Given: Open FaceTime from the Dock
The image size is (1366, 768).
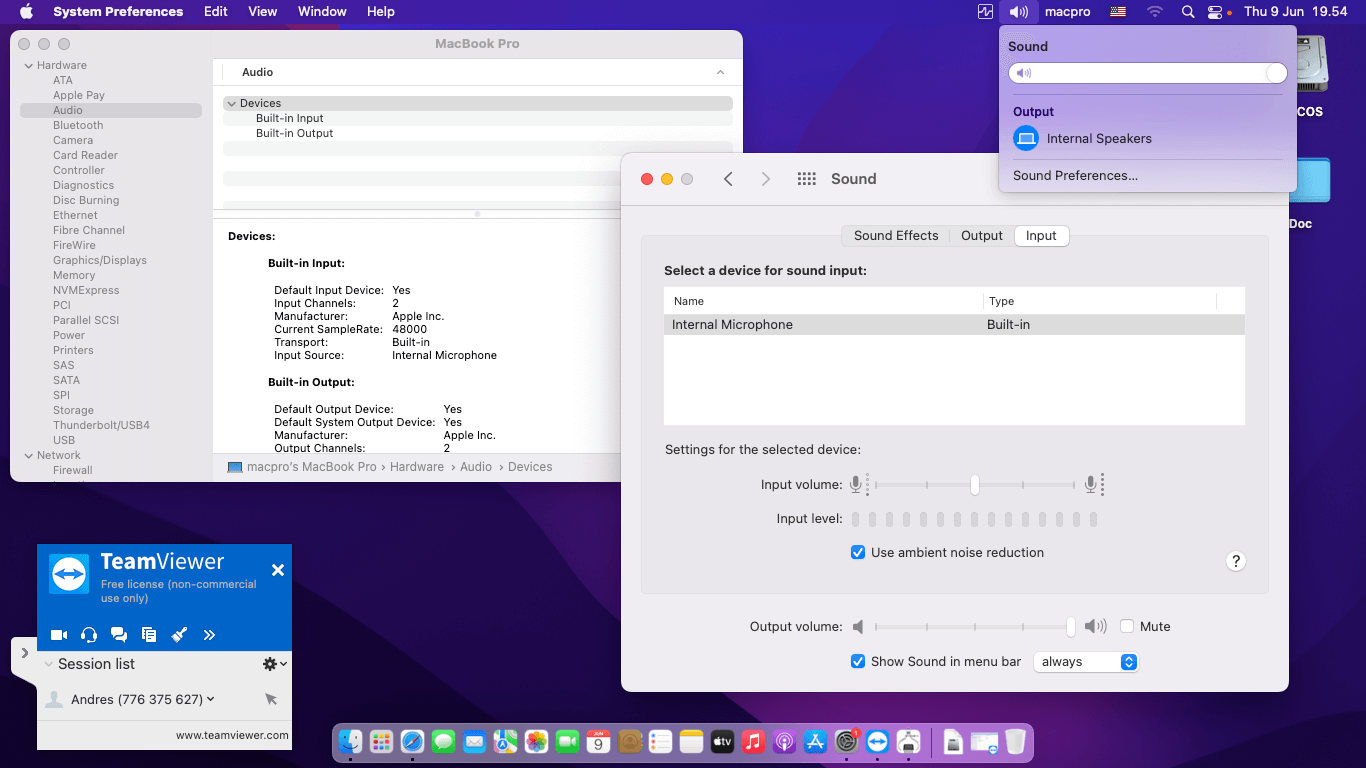Looking at the screenshot, I should coord(567,742).
